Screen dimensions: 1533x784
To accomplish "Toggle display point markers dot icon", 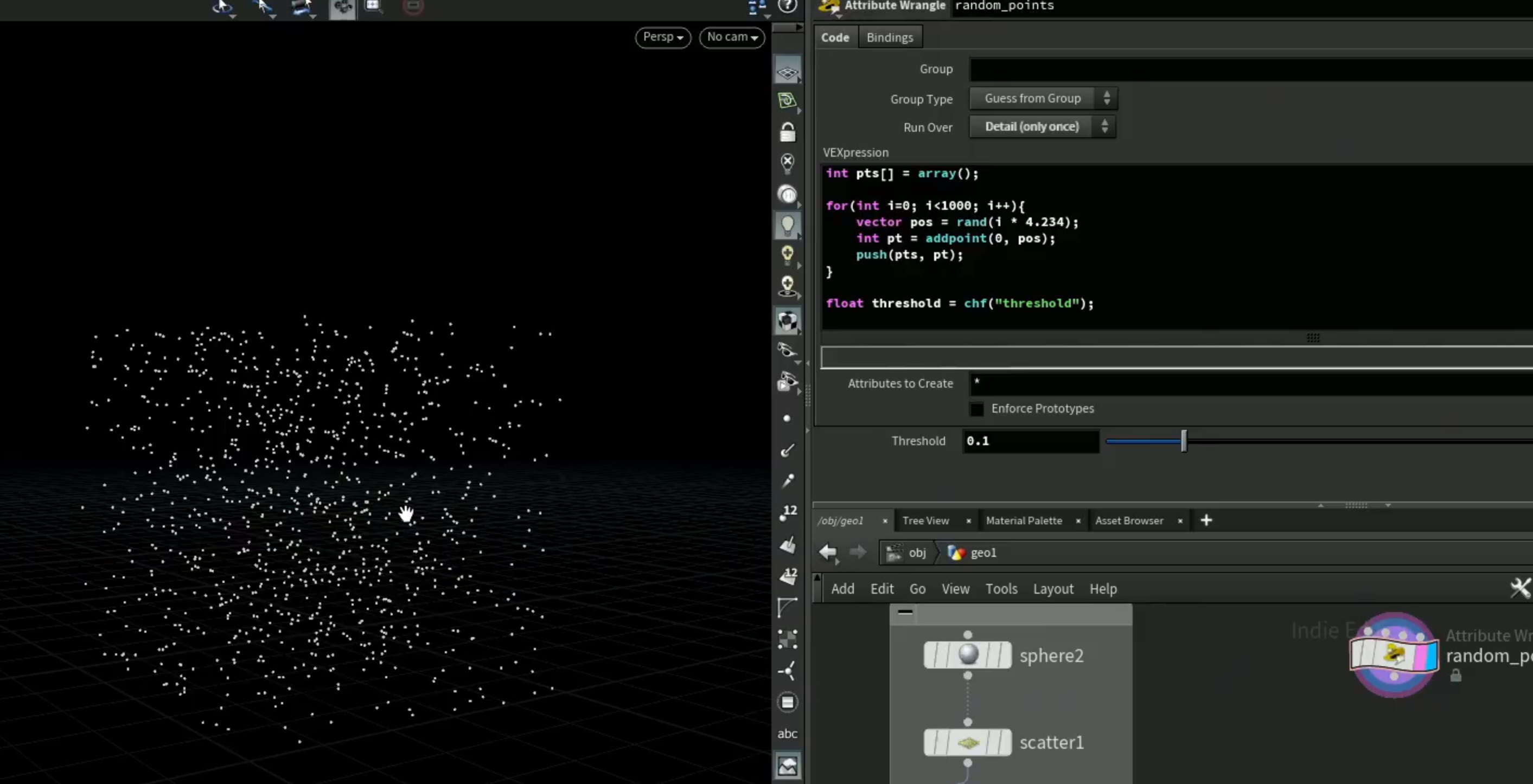I will coord(787,419).
